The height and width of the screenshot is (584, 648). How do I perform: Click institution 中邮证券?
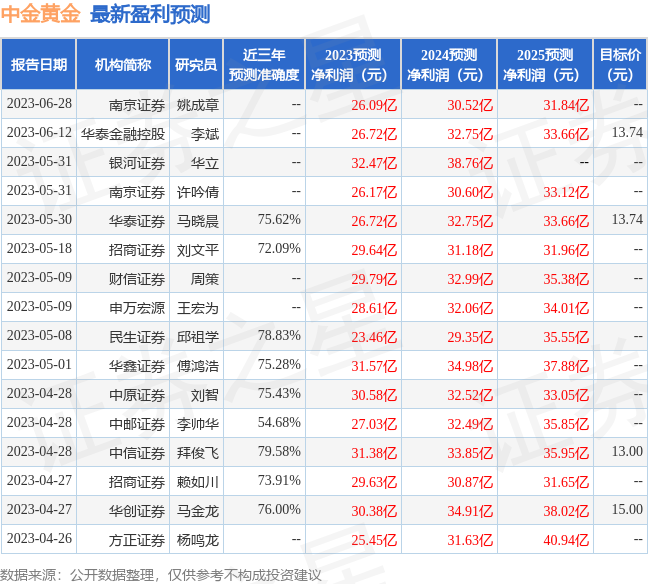pos(137,424)
